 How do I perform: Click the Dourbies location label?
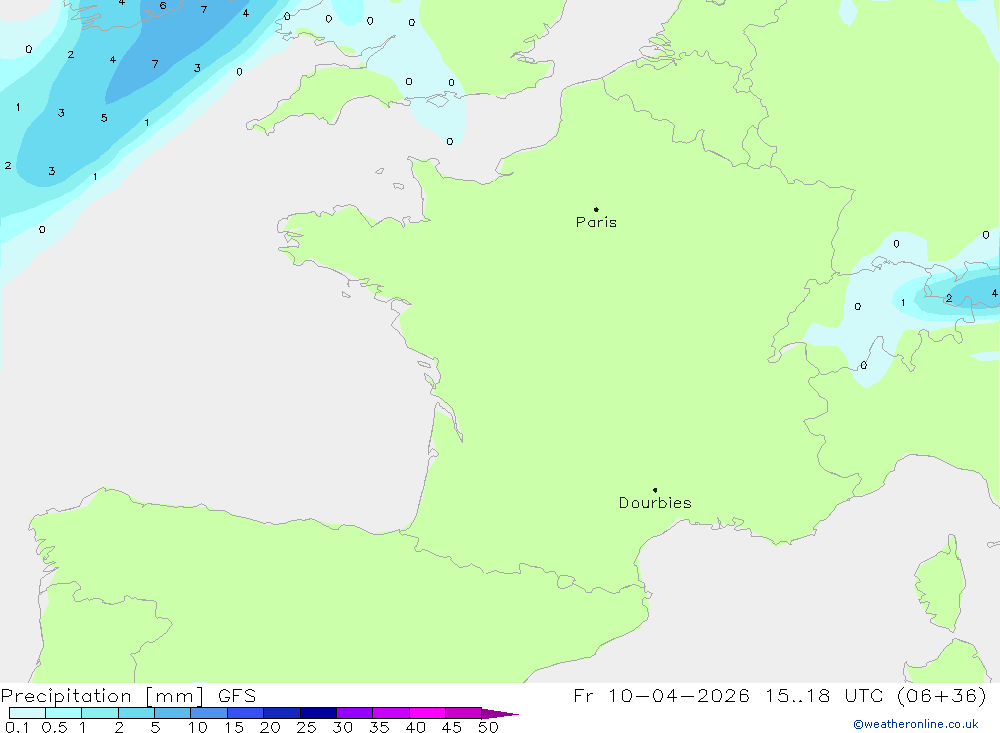pos(655,503)
